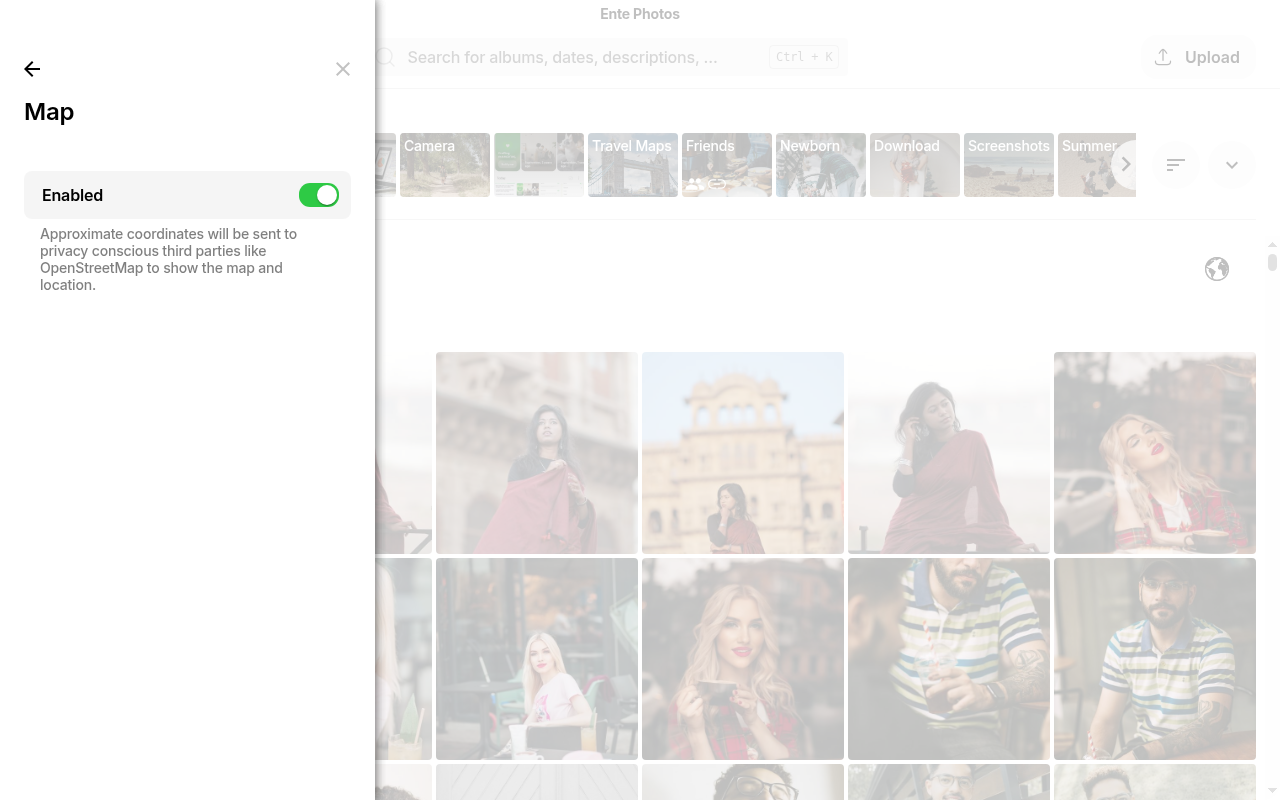Open the Friends album
The width and height of the screenshot is (1280, 800).
tap(727, 165)
